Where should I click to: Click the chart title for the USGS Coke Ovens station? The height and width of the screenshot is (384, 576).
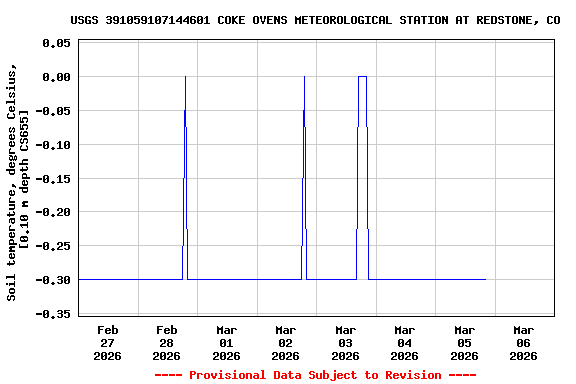pos(315,20)
